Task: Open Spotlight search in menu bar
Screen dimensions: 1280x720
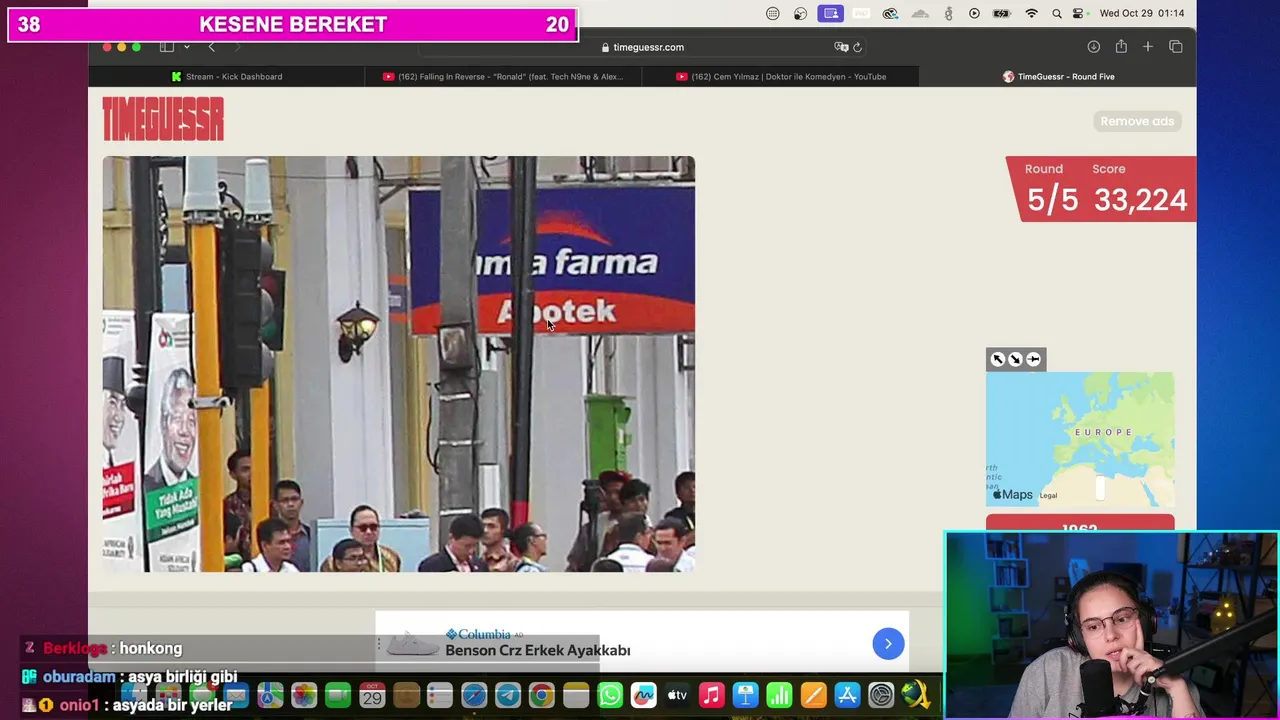Action: (1057, 13)
